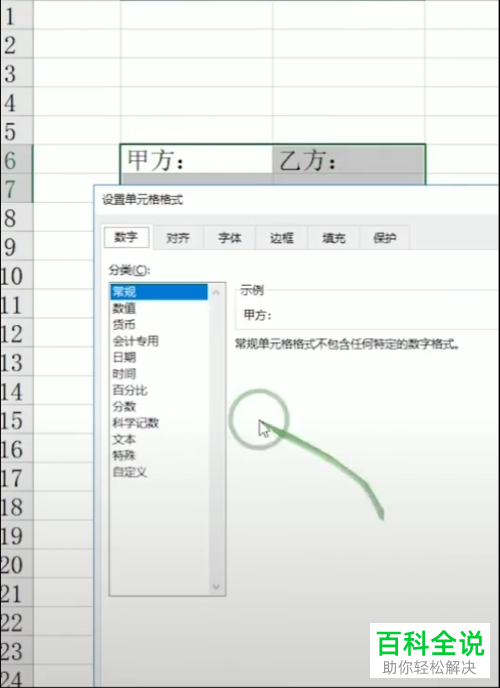Click the category list scroll down arrow
The image size is (500, 688).
tap(216, 586)
